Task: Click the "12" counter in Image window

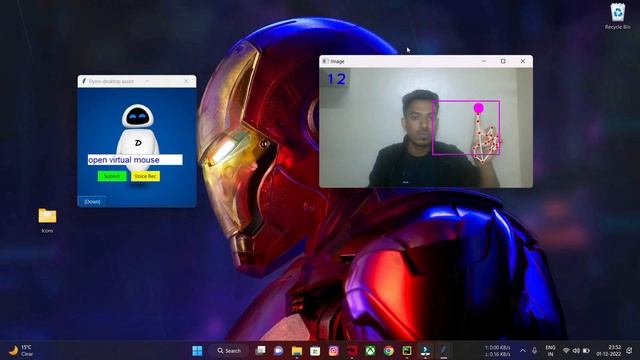Action: (337, 79)
